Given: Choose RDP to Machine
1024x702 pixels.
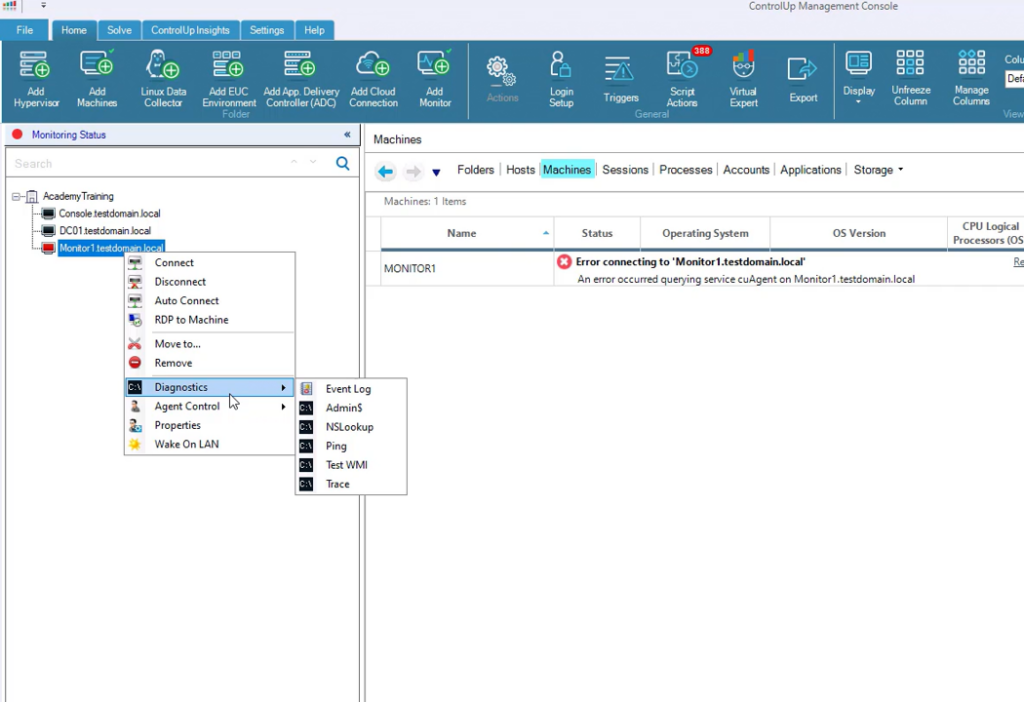Looking at the screenshot, I should click(209, 319).
